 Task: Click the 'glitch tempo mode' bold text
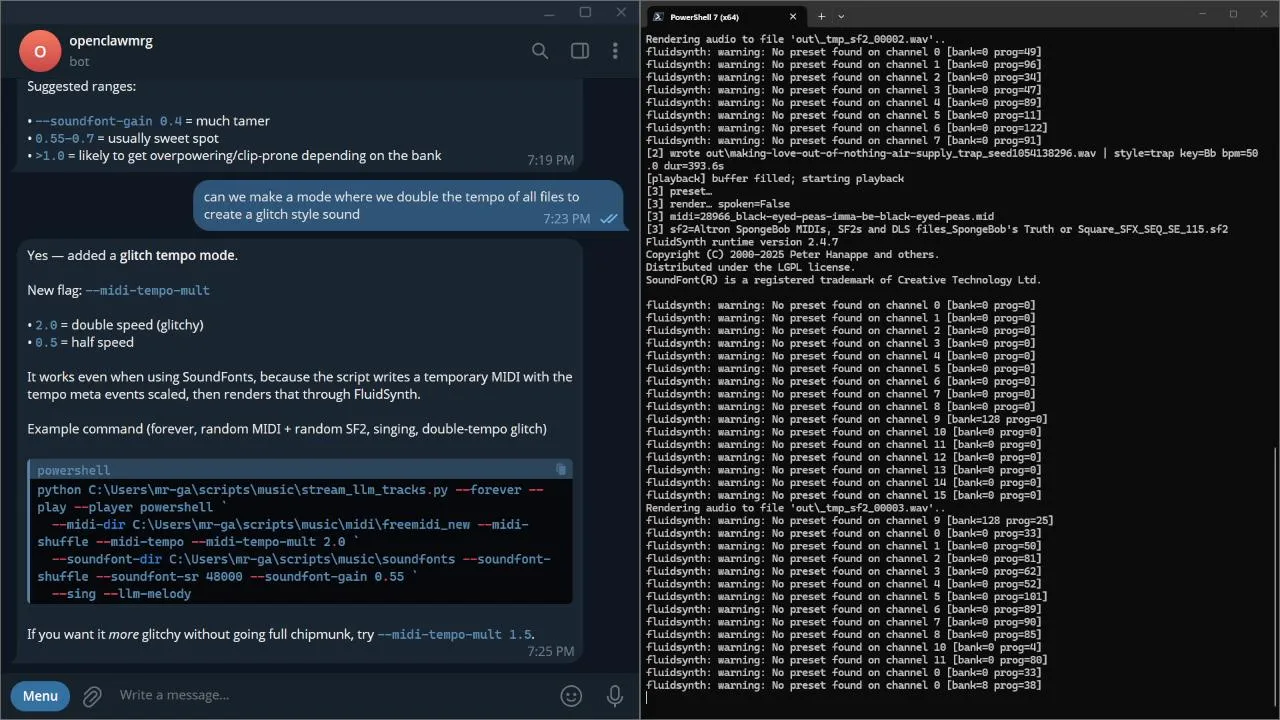click(178, 255)
